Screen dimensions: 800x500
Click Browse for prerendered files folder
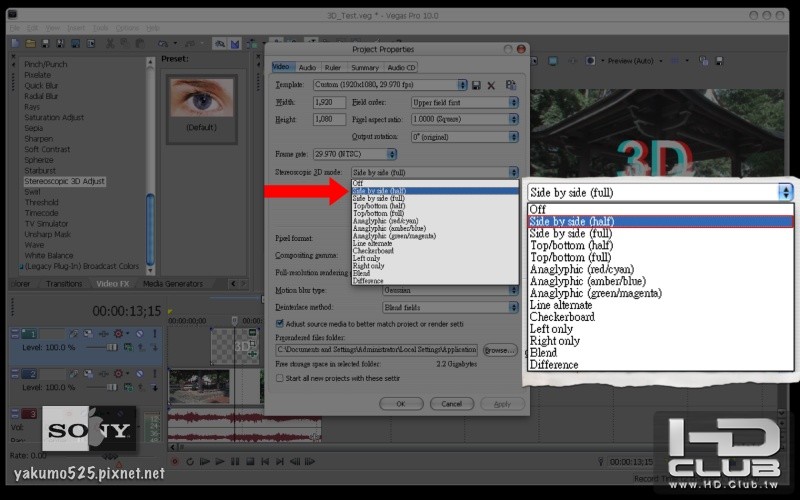498,351
